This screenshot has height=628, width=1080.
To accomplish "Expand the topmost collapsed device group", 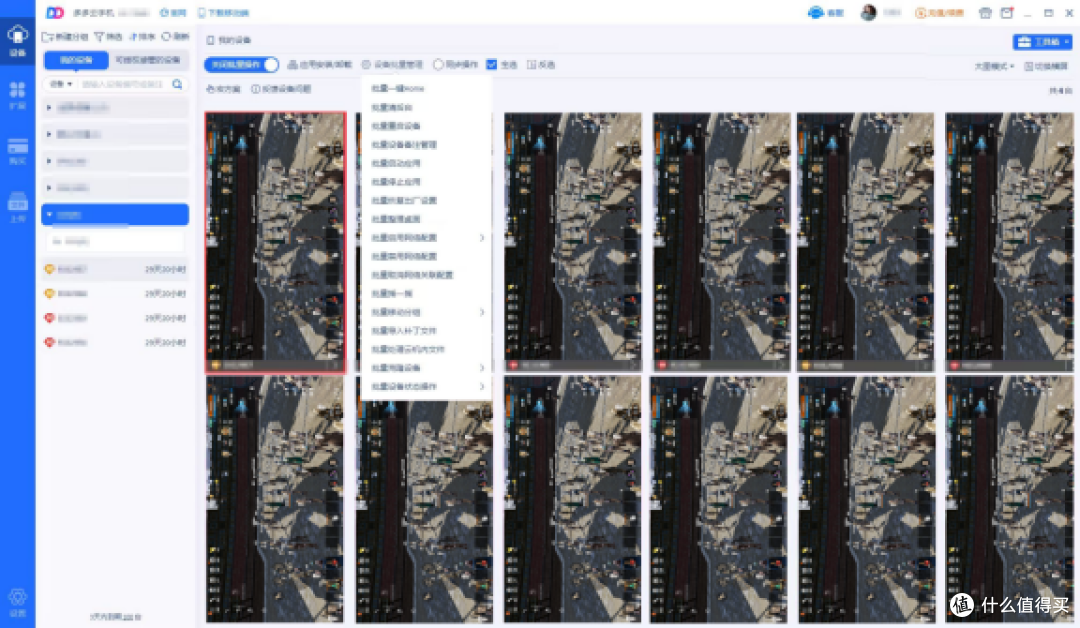I will (49, 107).
